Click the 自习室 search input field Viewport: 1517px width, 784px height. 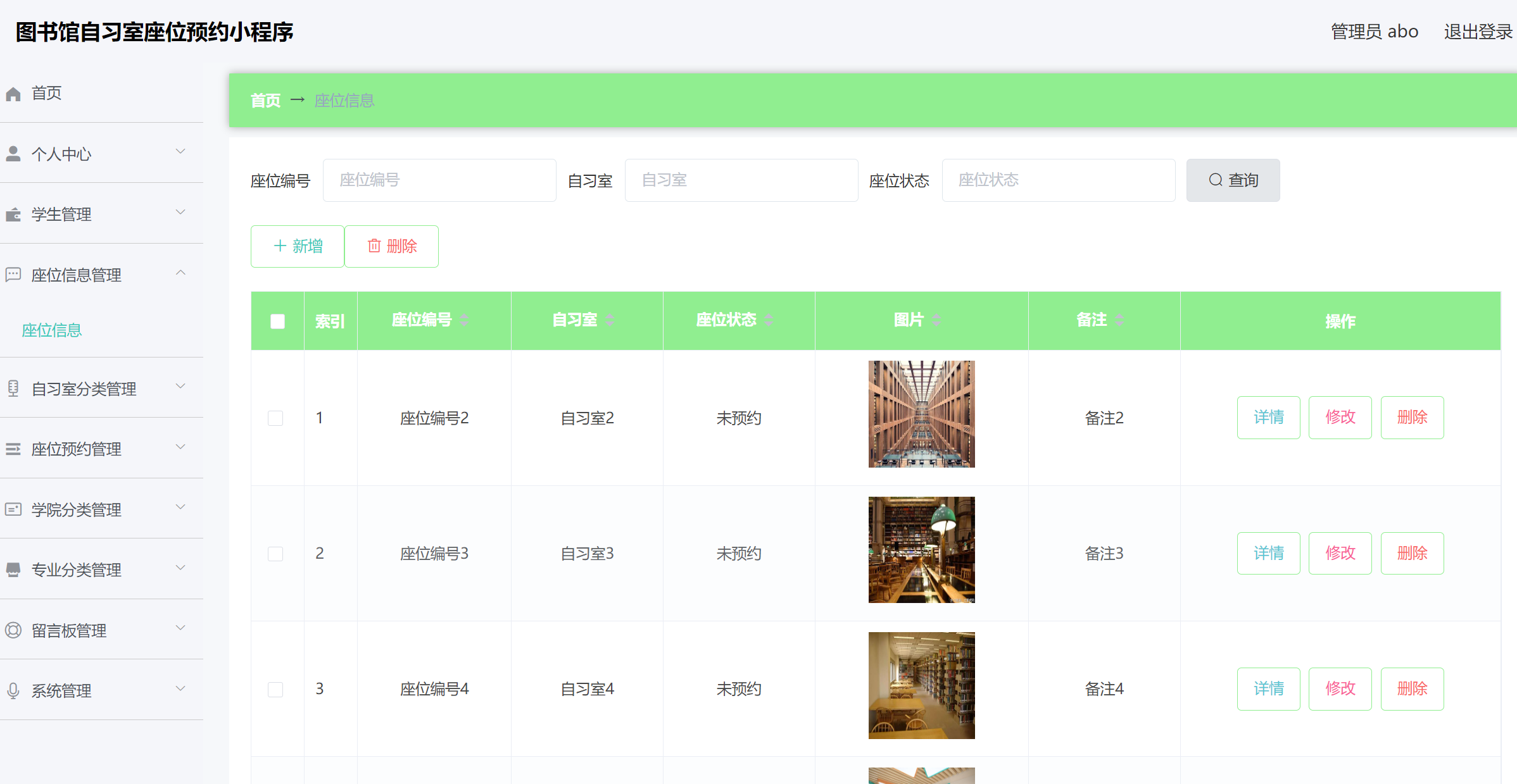pos(741,180)
